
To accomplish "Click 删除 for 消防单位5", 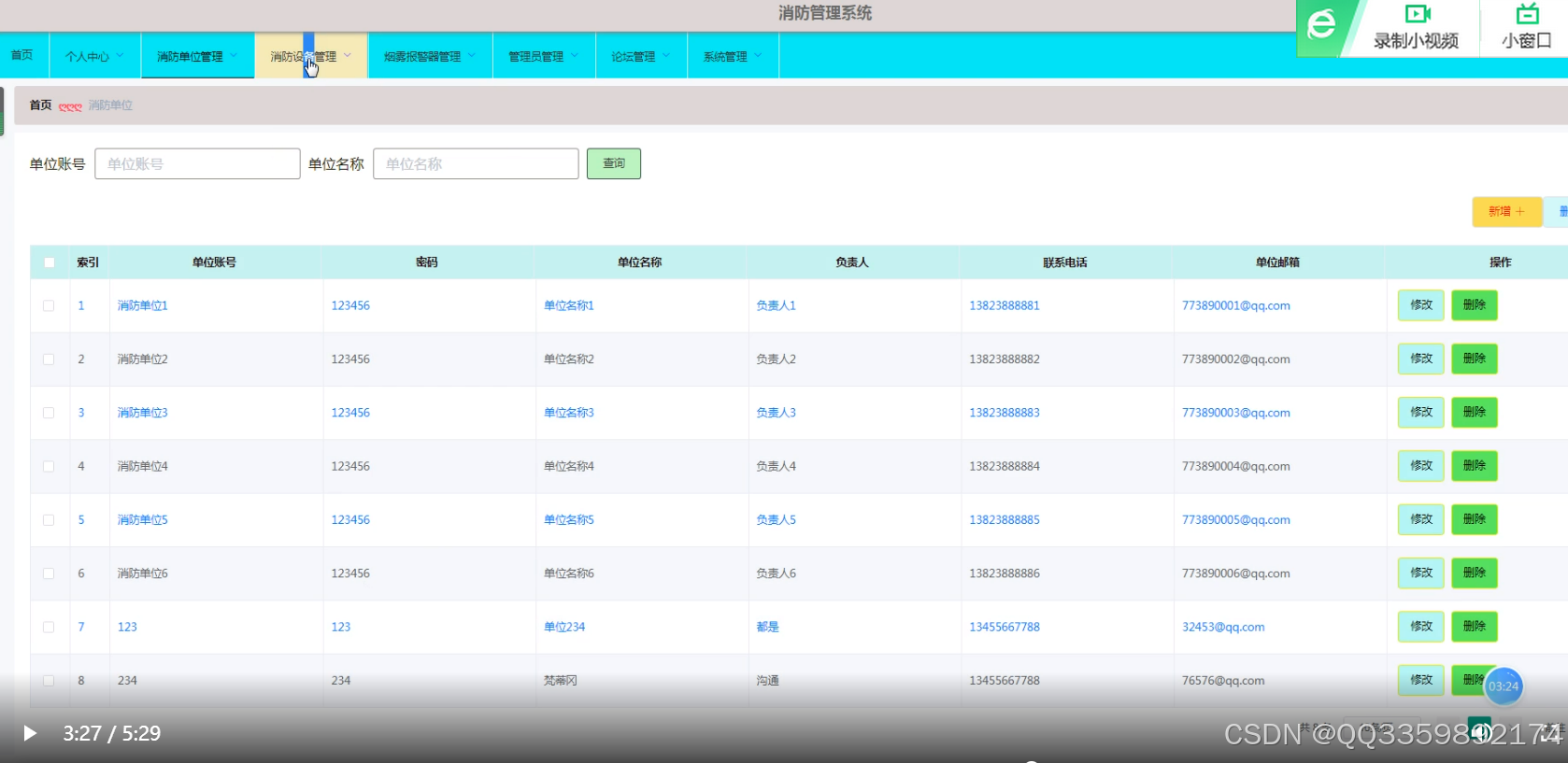I will 1475,519.
